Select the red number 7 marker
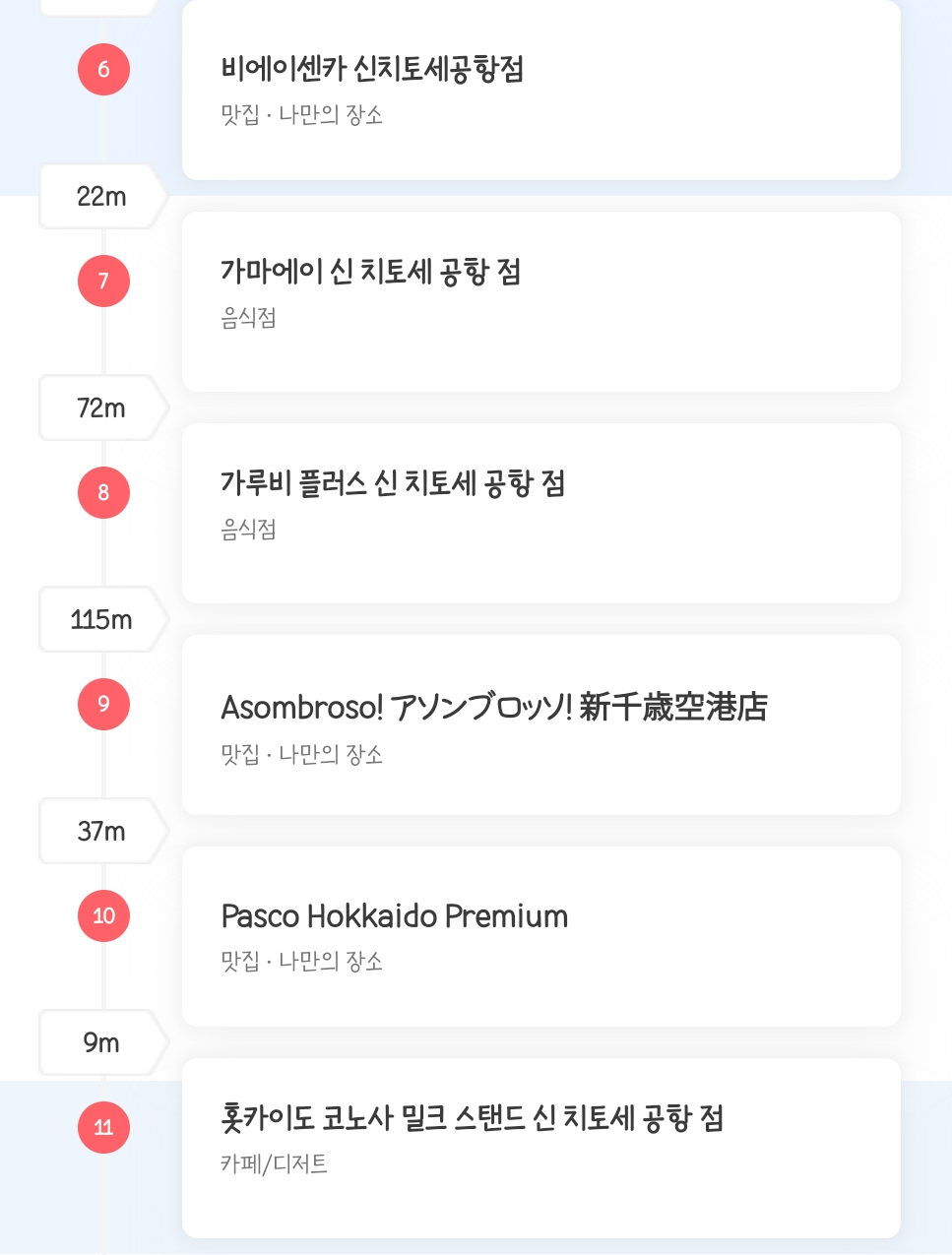 [103, 282]
